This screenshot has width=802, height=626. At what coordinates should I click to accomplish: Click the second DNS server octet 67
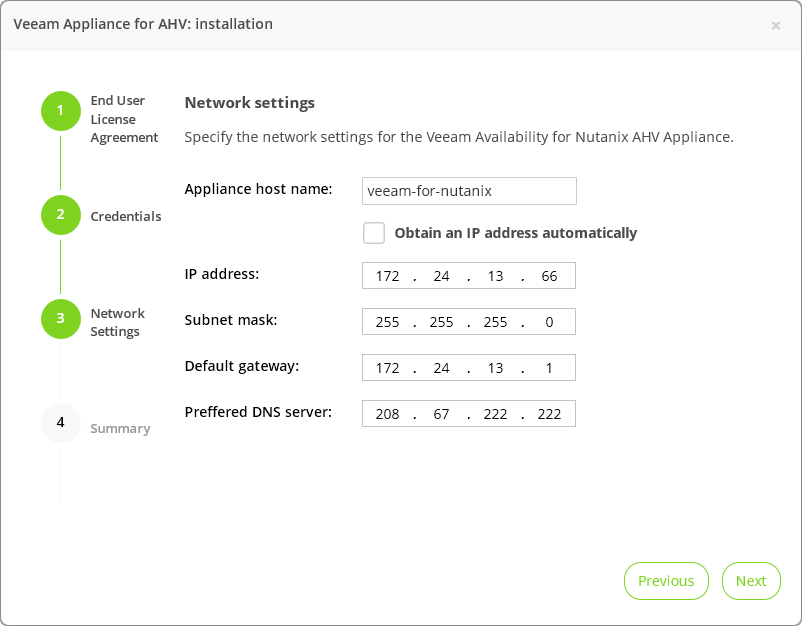441,414
